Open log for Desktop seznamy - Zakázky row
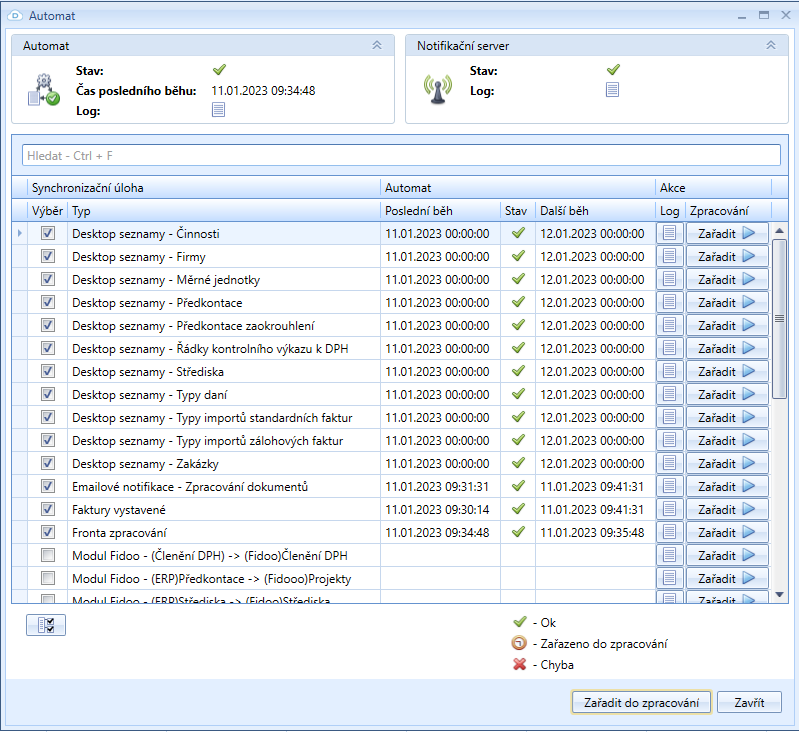The height and width of the screenshot is (732, 799). tap(669, 463)
